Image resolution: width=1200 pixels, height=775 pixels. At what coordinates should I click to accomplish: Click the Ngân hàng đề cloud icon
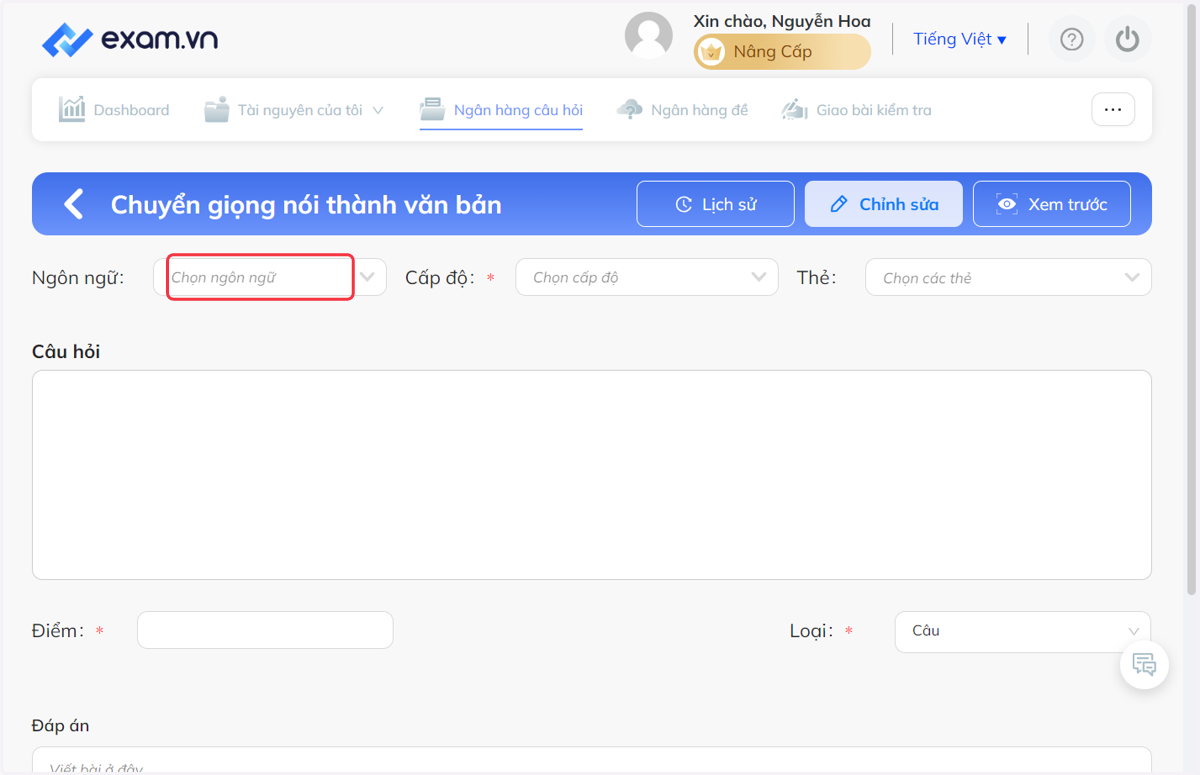pos(630,110)
